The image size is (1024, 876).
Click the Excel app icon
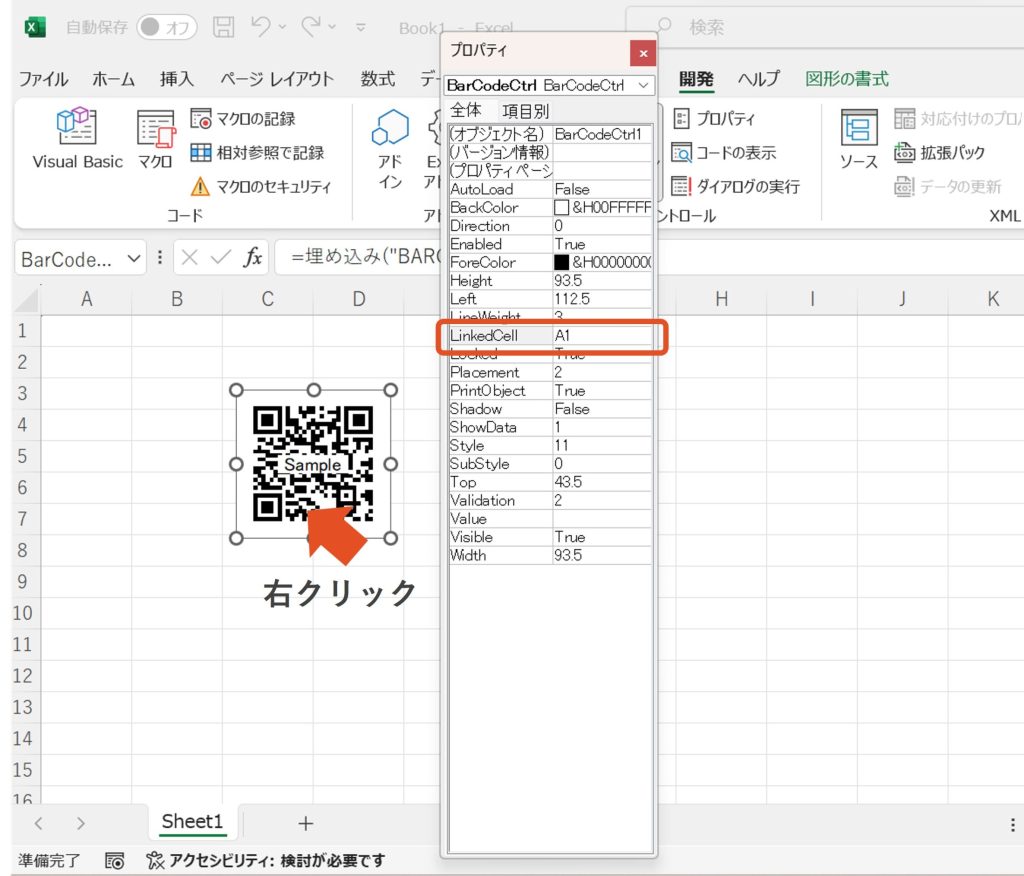(x=34, y=27)
